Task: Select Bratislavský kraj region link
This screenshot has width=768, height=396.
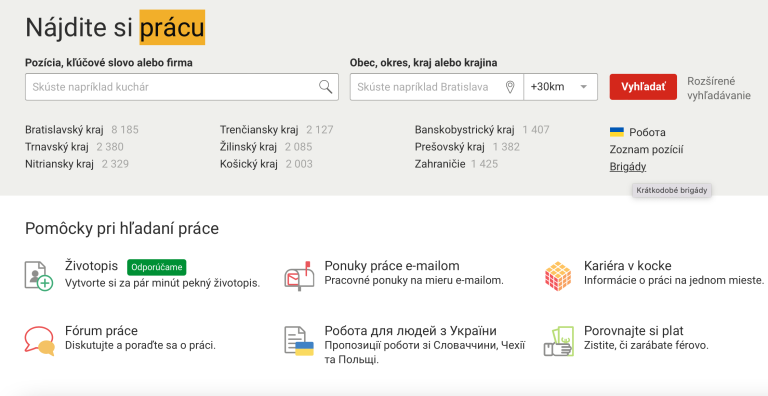Action: tap(64, 130)
